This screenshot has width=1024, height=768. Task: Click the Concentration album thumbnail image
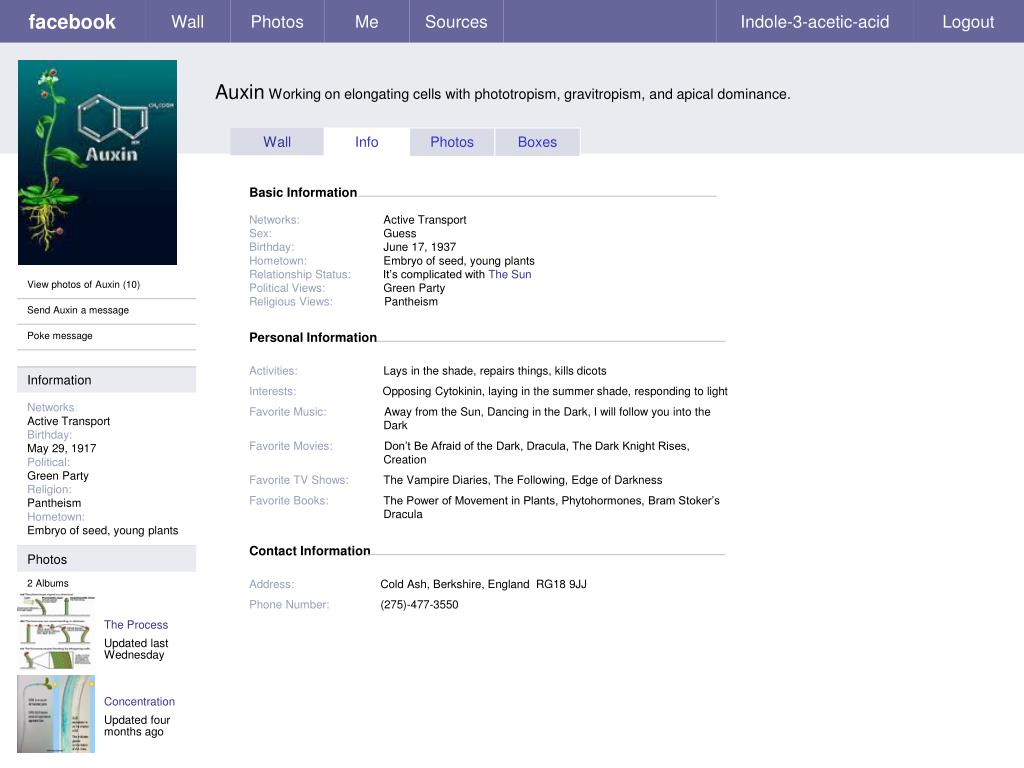56,713
